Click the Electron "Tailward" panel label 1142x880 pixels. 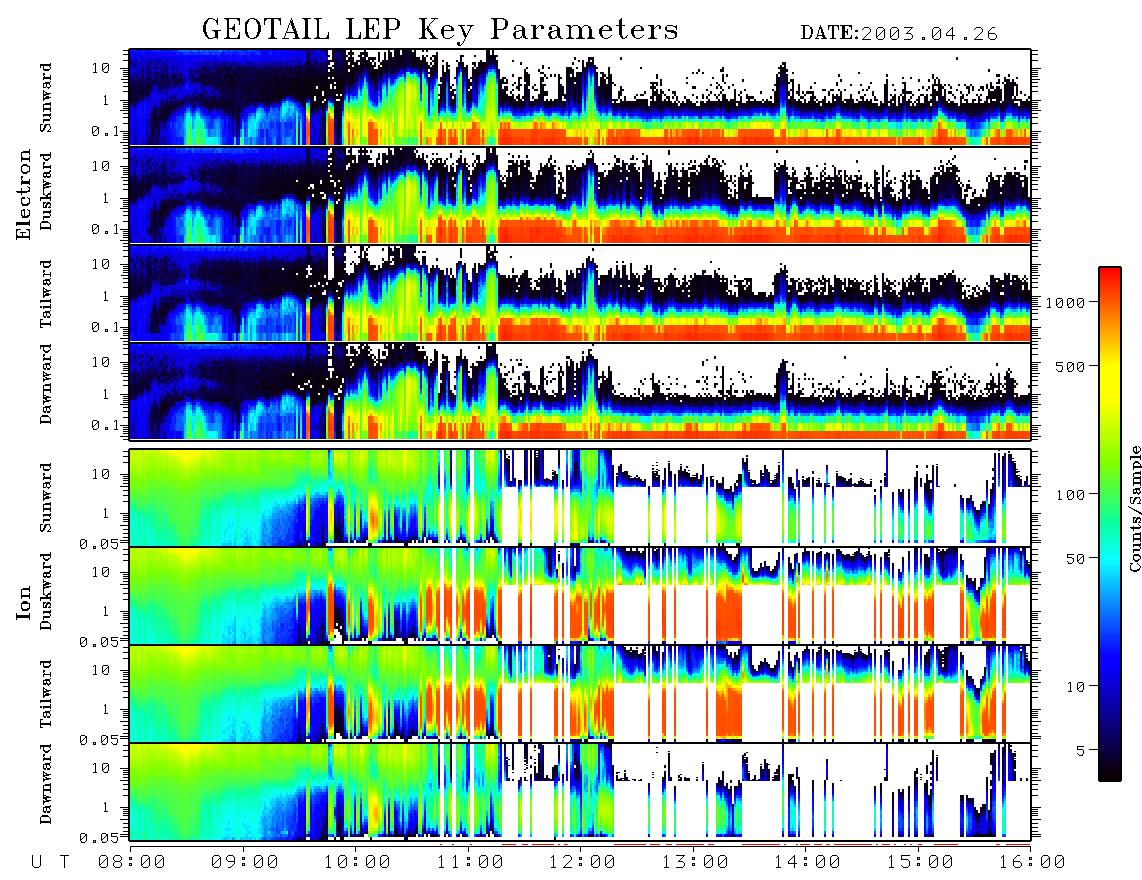[x=46, y=294]
